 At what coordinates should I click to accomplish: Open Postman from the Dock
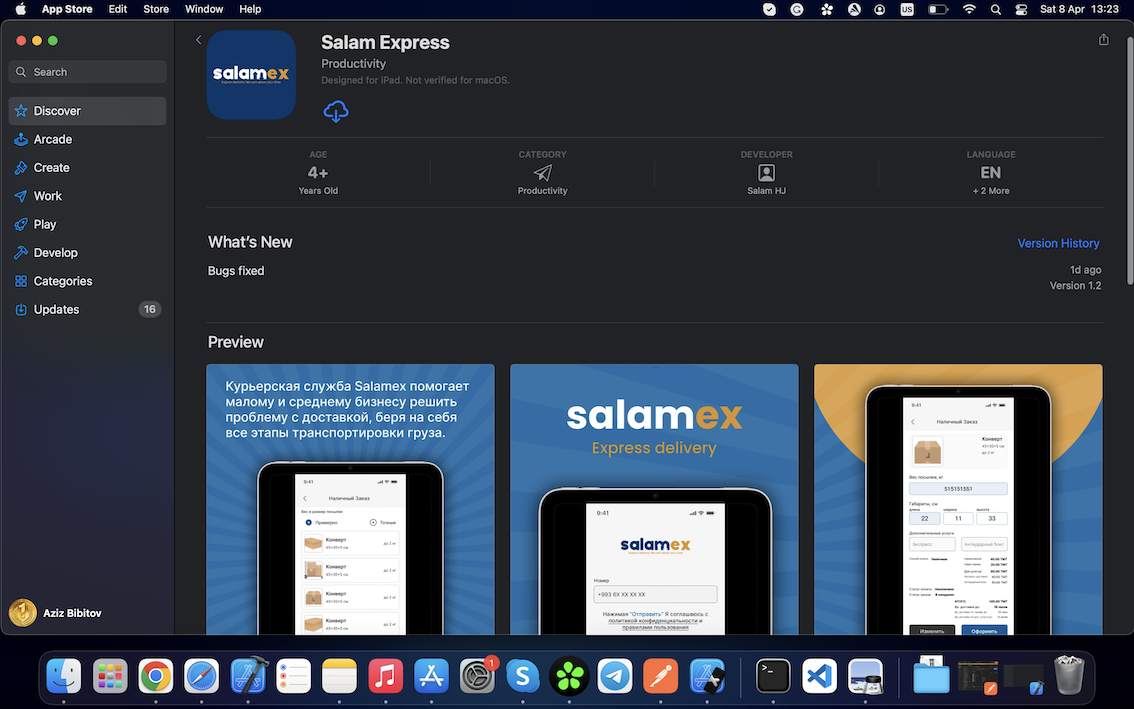click(661, 676)
